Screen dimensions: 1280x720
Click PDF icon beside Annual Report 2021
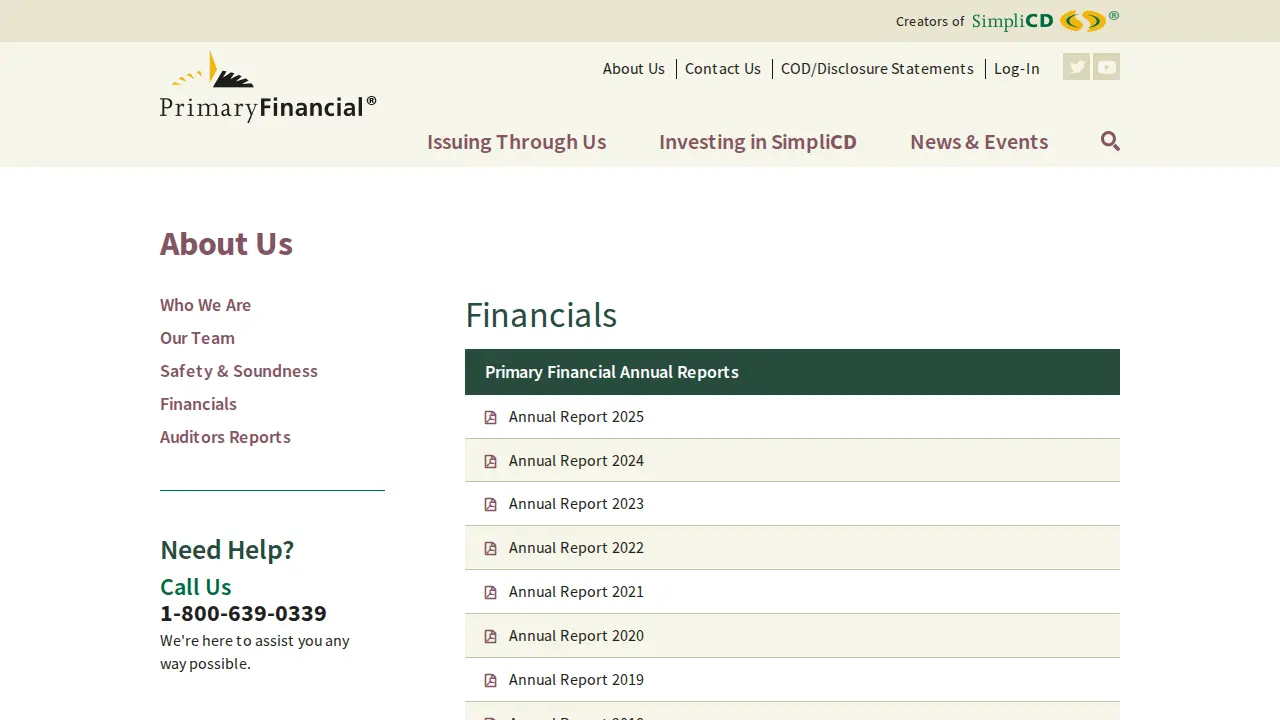490,592
